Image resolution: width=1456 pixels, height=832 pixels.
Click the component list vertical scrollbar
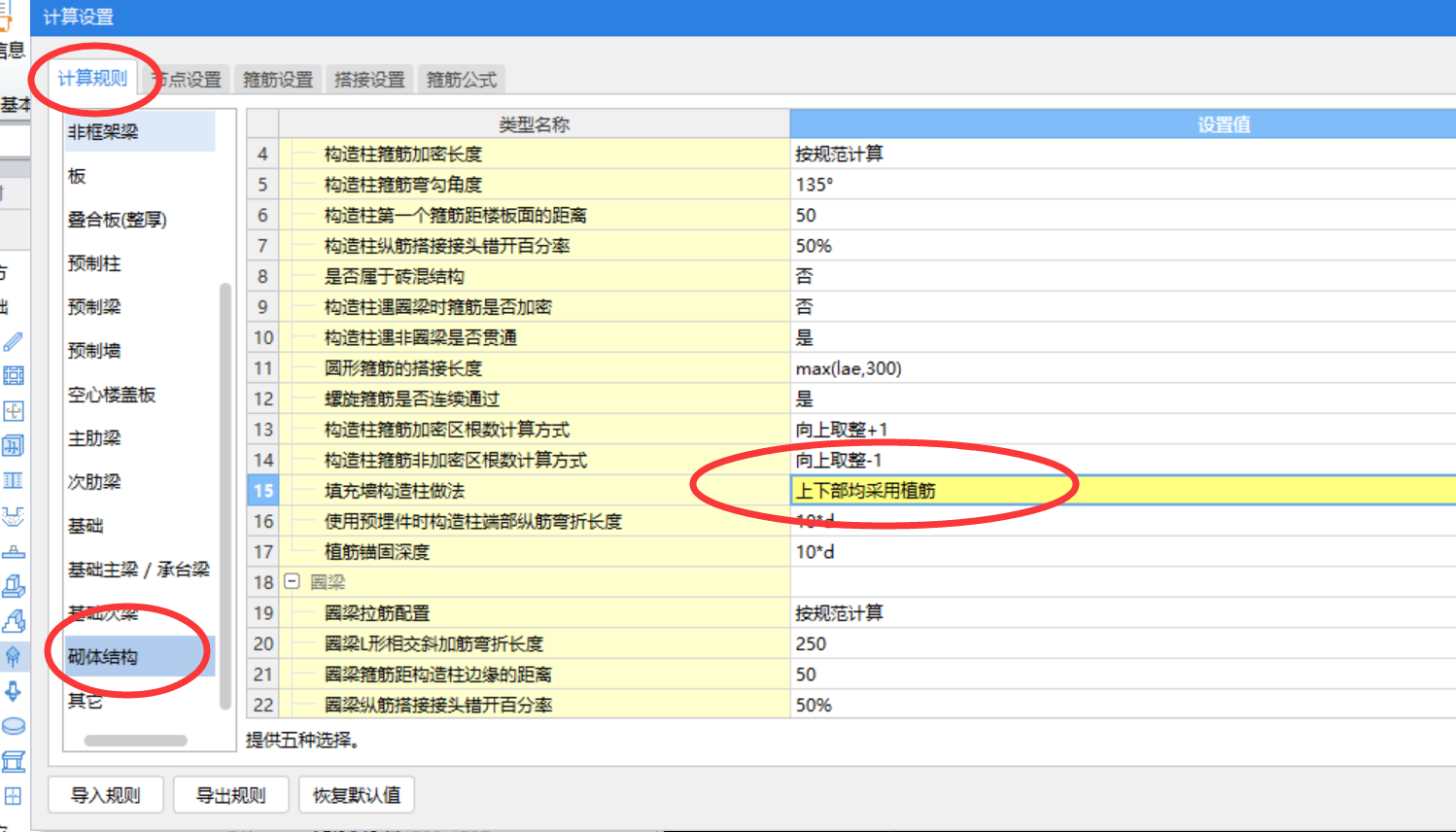point(225,496)
